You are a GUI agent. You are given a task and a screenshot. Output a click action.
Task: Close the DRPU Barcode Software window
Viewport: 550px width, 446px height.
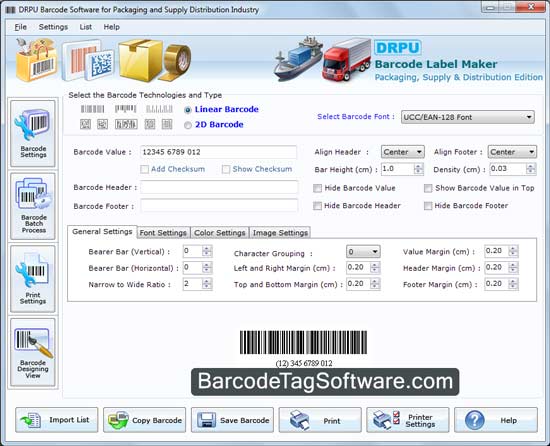click(x=531, y=6)
